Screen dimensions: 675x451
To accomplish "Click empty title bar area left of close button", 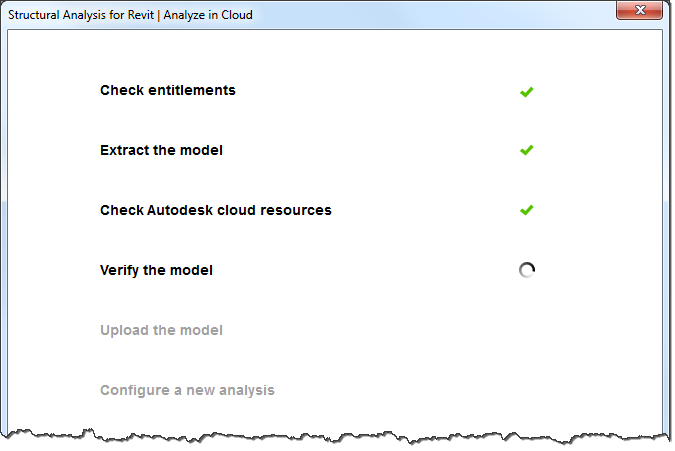I will tap(450, 14).
